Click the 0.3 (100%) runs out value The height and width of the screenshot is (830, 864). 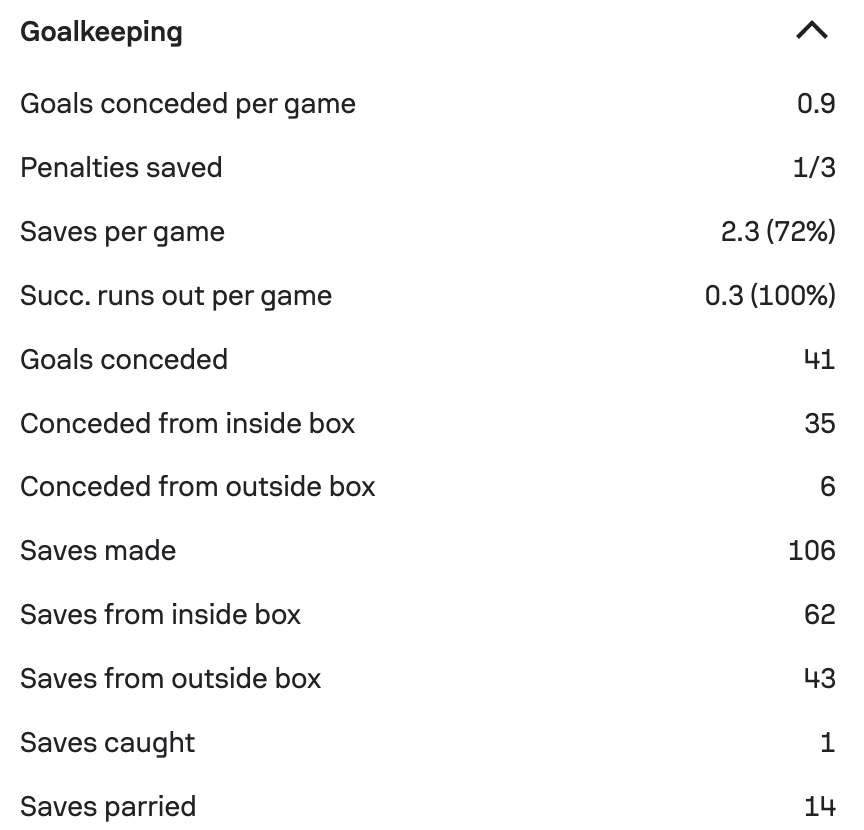pos(770,295)
